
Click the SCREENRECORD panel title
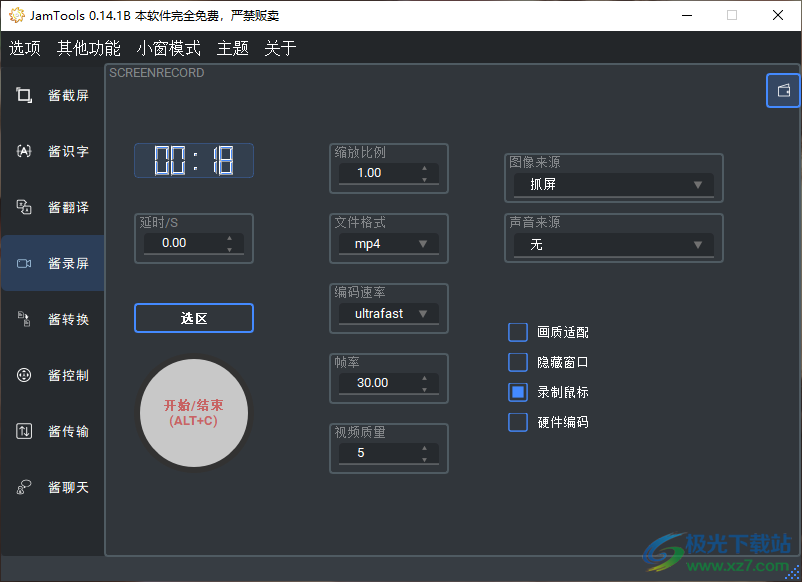point(157,73)
